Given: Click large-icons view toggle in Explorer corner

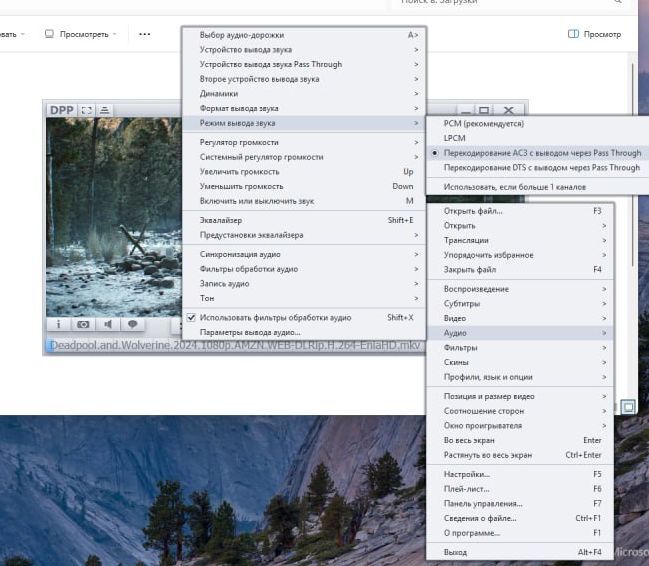Looking at the screenshot, I should tap(628, 407).
